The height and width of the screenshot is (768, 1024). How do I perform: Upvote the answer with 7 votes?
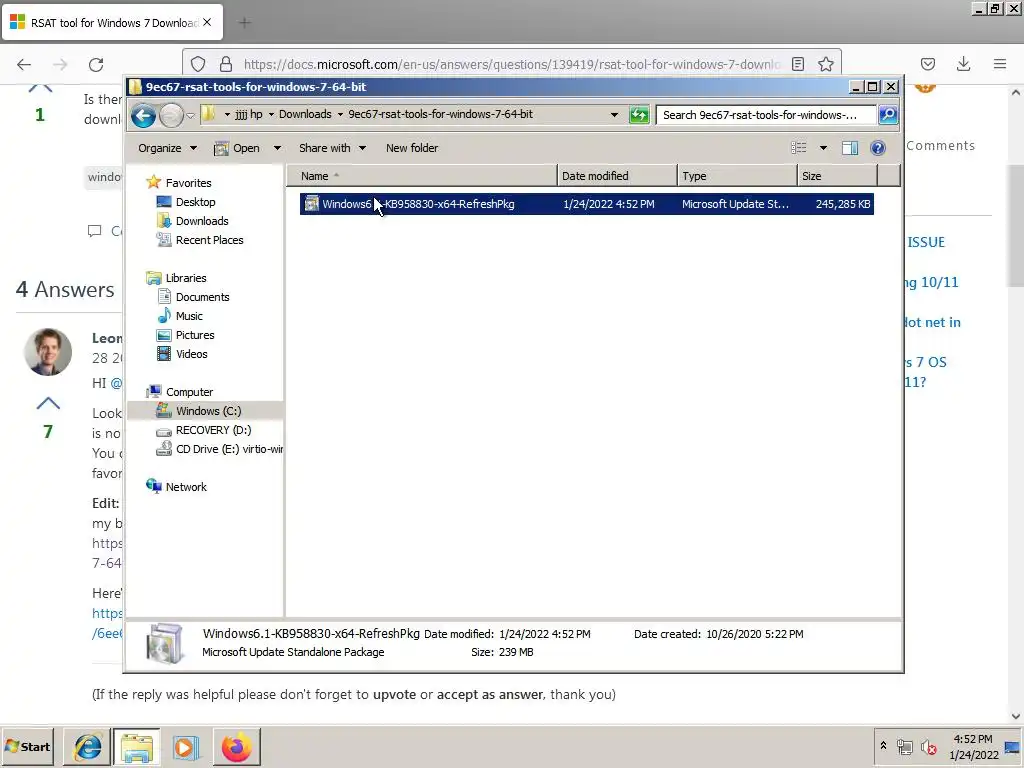[48, 404]
